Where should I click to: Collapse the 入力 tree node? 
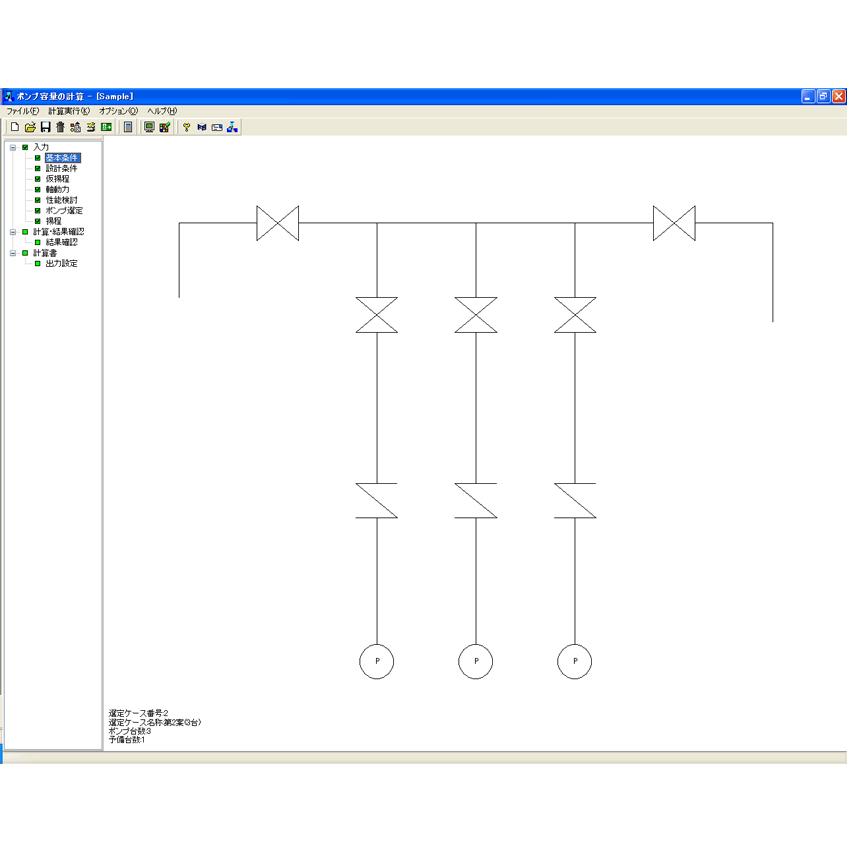13,147
